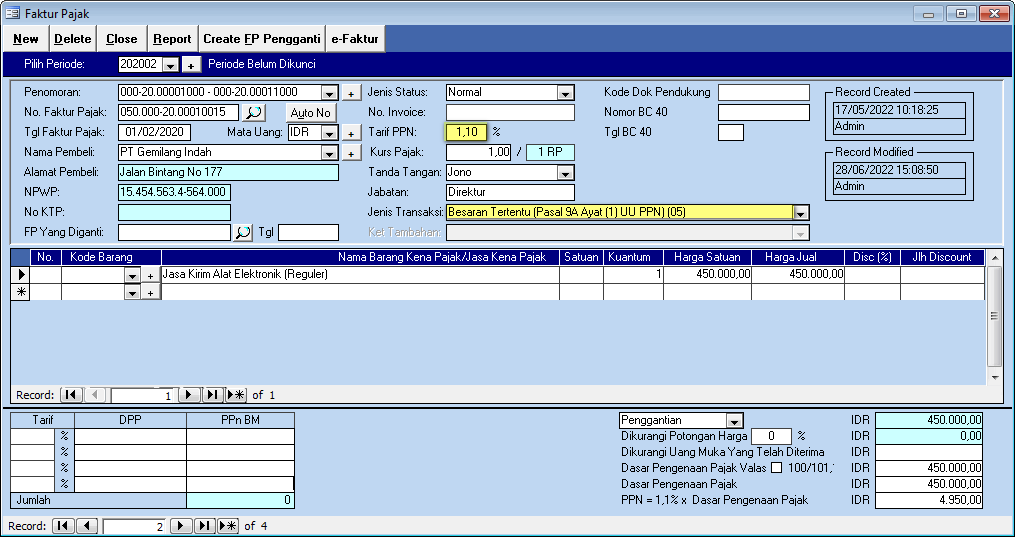The width and height of the screenshot is (1017, 537).
Task: Go to next record in bottom navigator
Action: click(x=180, y=526)
